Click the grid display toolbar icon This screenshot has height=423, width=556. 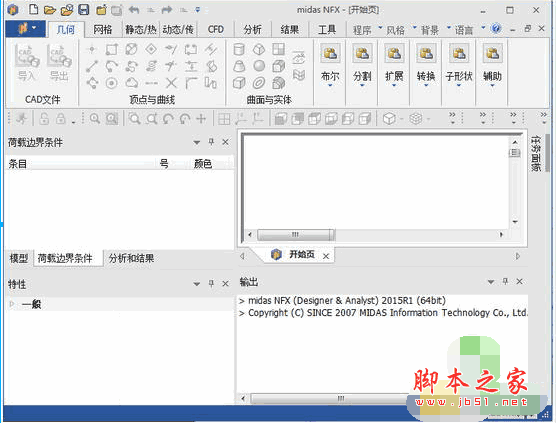tap(224, 118)
